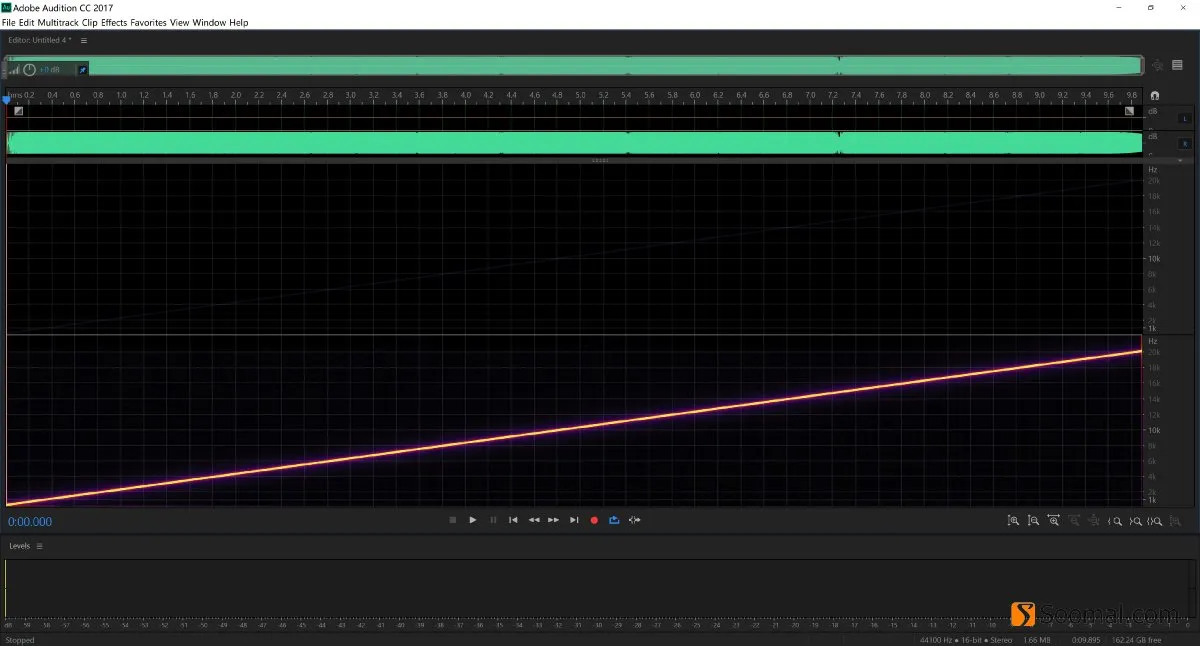Click the red Record button
Viewport: 1200px width, 646px height.
594,520
